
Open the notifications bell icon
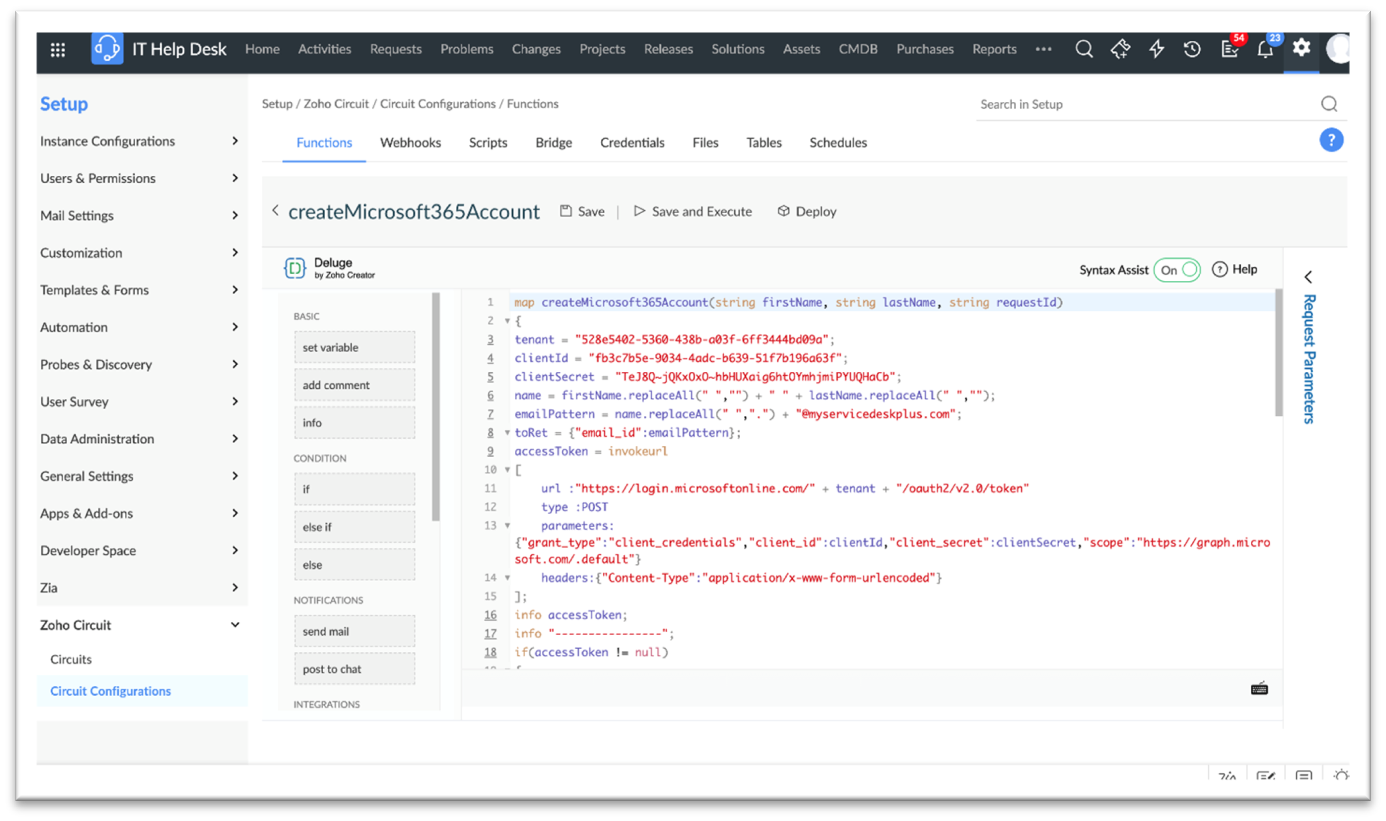pos(1265,49)
